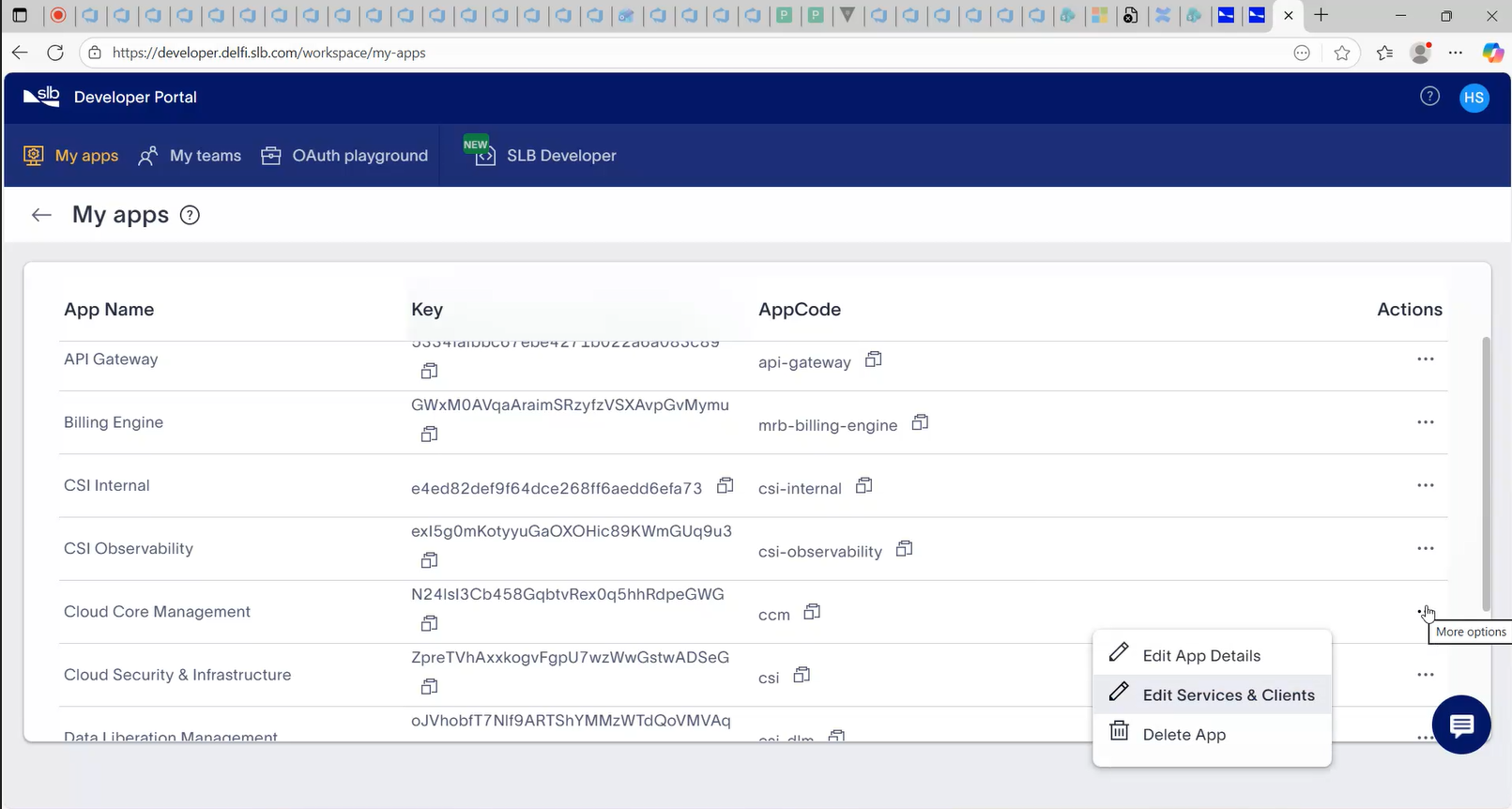Image resolution: width=1512 pixels, height=809 pixels.
Task: Choose Delete App from menu
Action: tap(1212, 734)
